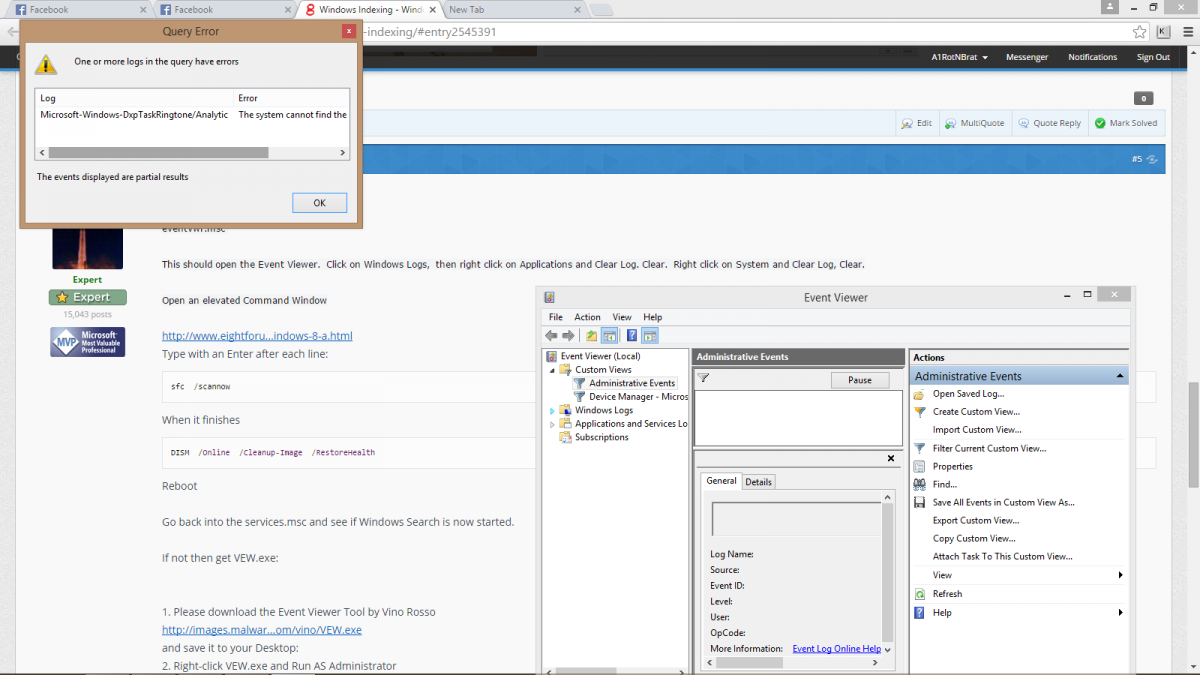Open the Event Log Online Help link

[836, 649]
